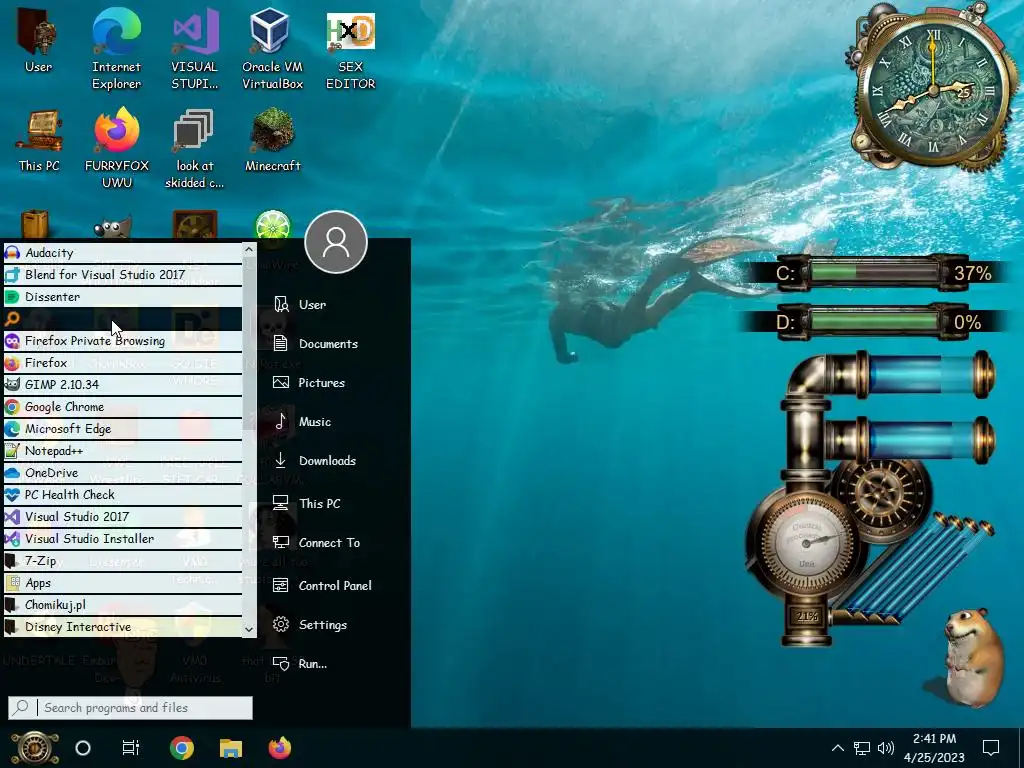Image resolution: width=1024 pixels, height=768 pixels.
Task: Open the 'look at skidded c...' desktop icon
Action: (x=194, y=148)
